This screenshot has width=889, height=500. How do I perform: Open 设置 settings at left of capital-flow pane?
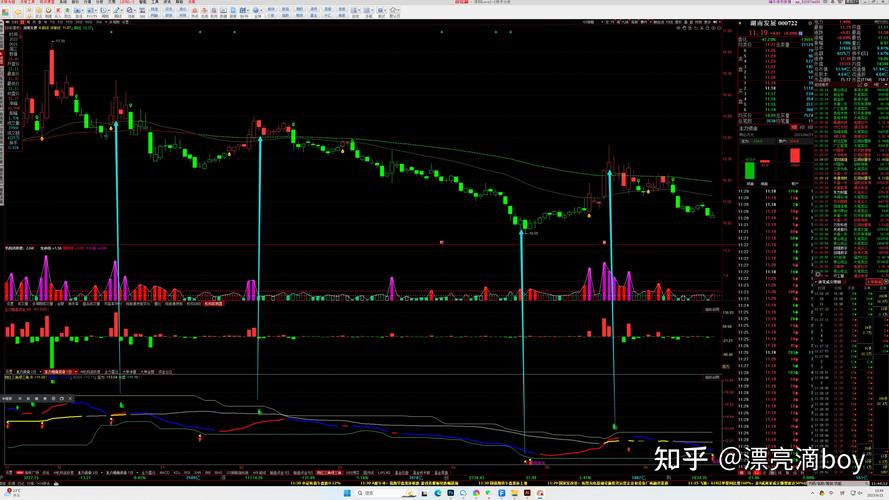9,371
